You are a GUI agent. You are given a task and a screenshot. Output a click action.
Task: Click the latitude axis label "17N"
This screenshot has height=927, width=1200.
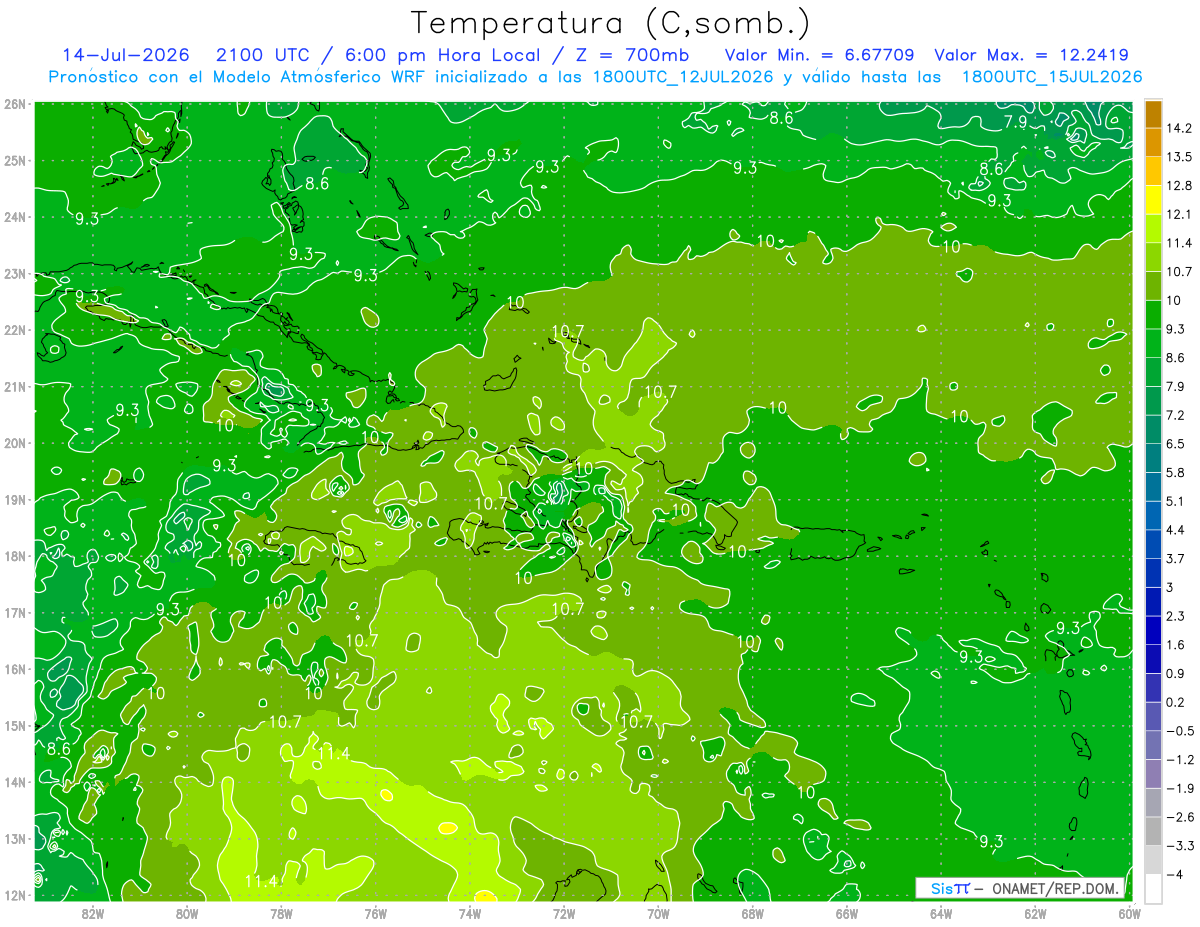[15, 612]
